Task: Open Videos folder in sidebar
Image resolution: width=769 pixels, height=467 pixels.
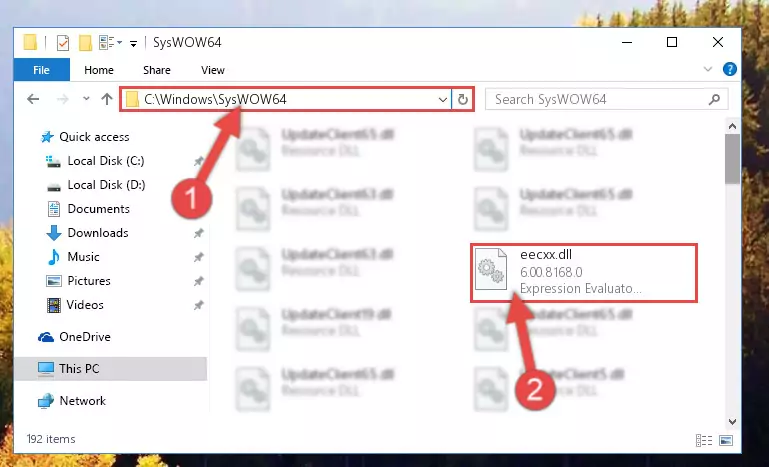Action: [x=85, y=305]
